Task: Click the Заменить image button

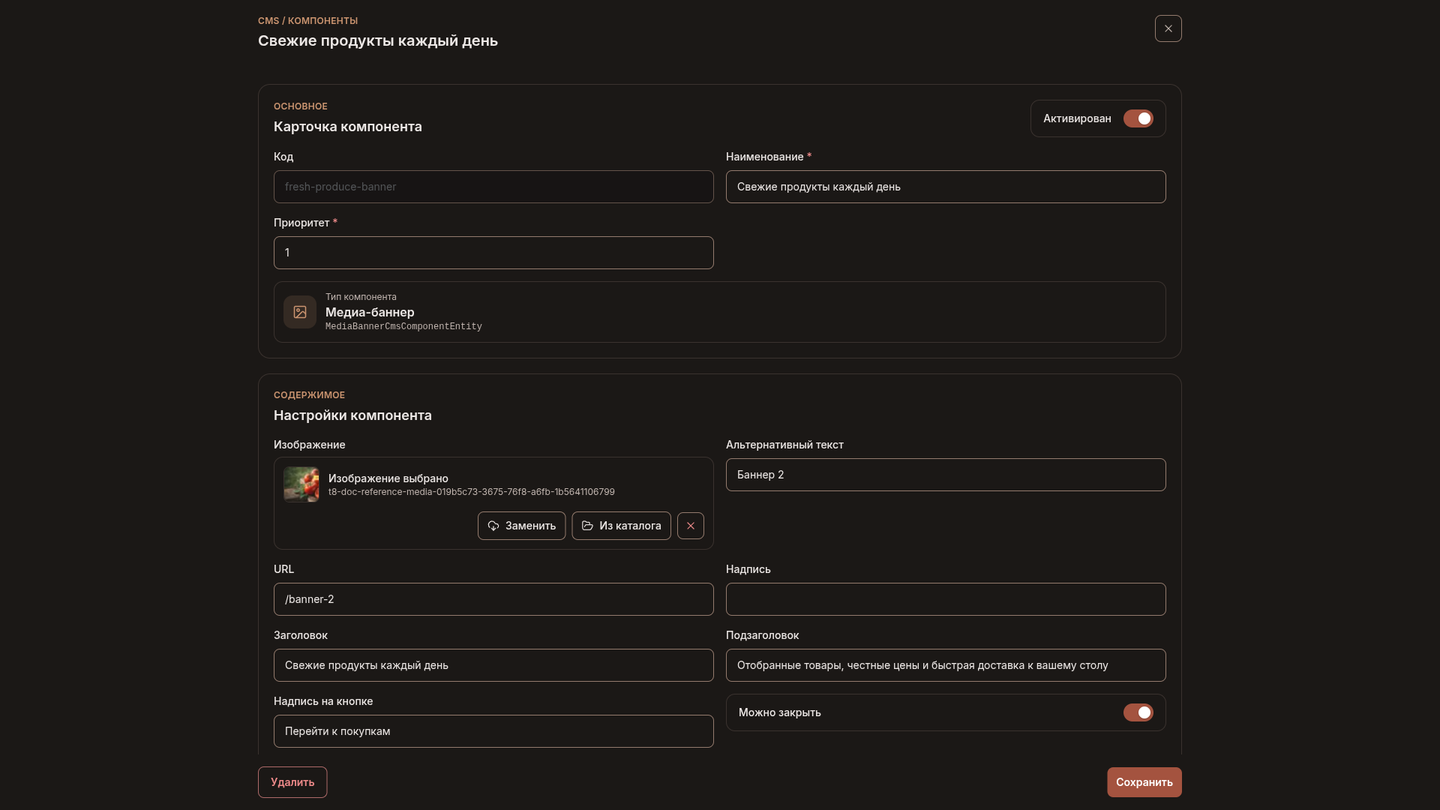Action: click(522, 526)
